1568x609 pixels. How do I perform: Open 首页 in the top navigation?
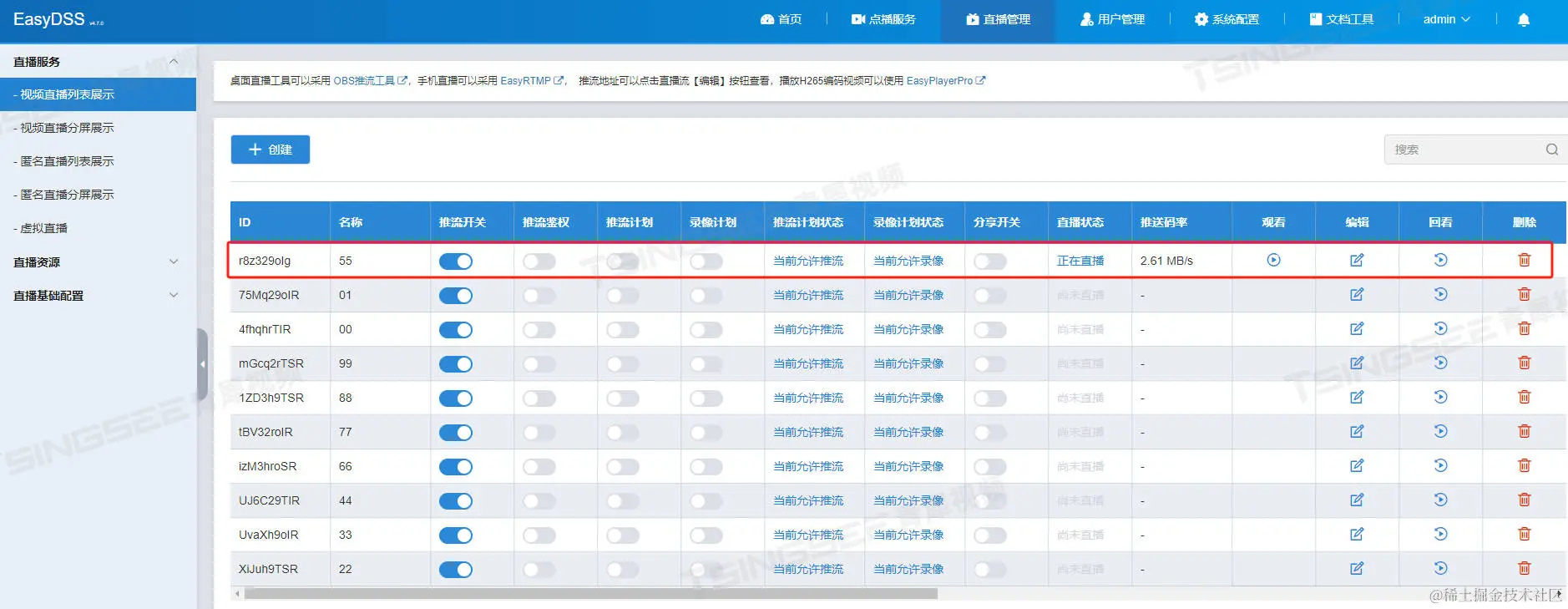[781, 19]
